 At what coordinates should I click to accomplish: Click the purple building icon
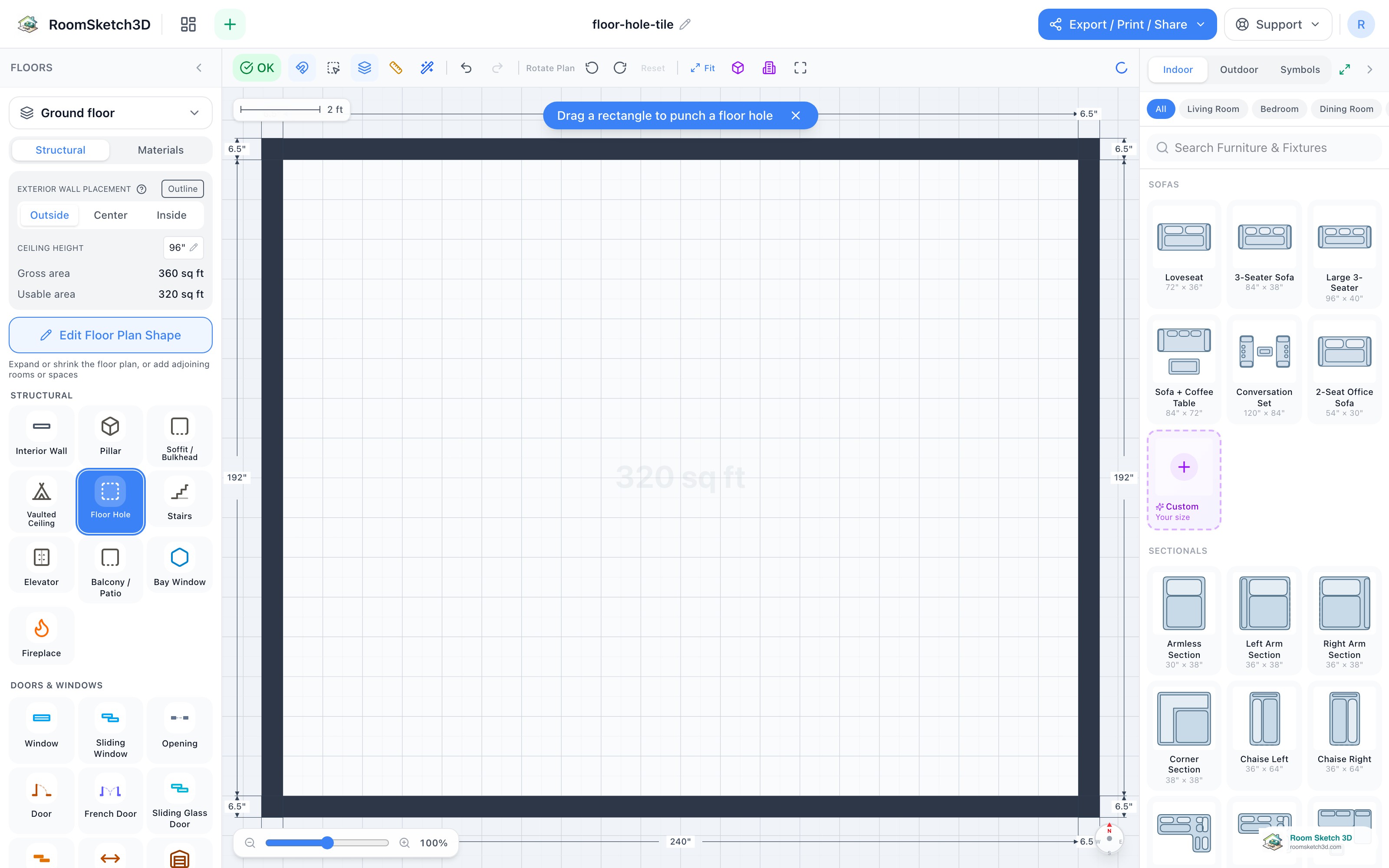click(x=769, y=68)
